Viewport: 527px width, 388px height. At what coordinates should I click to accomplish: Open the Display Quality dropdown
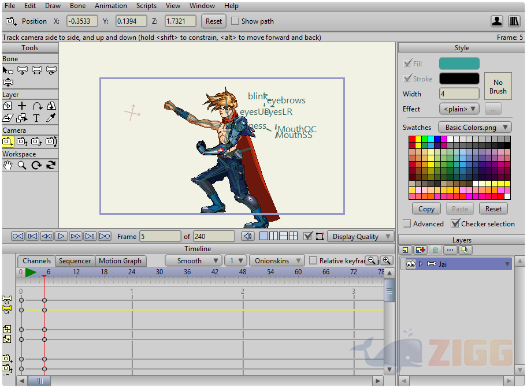tap(360, 236)
